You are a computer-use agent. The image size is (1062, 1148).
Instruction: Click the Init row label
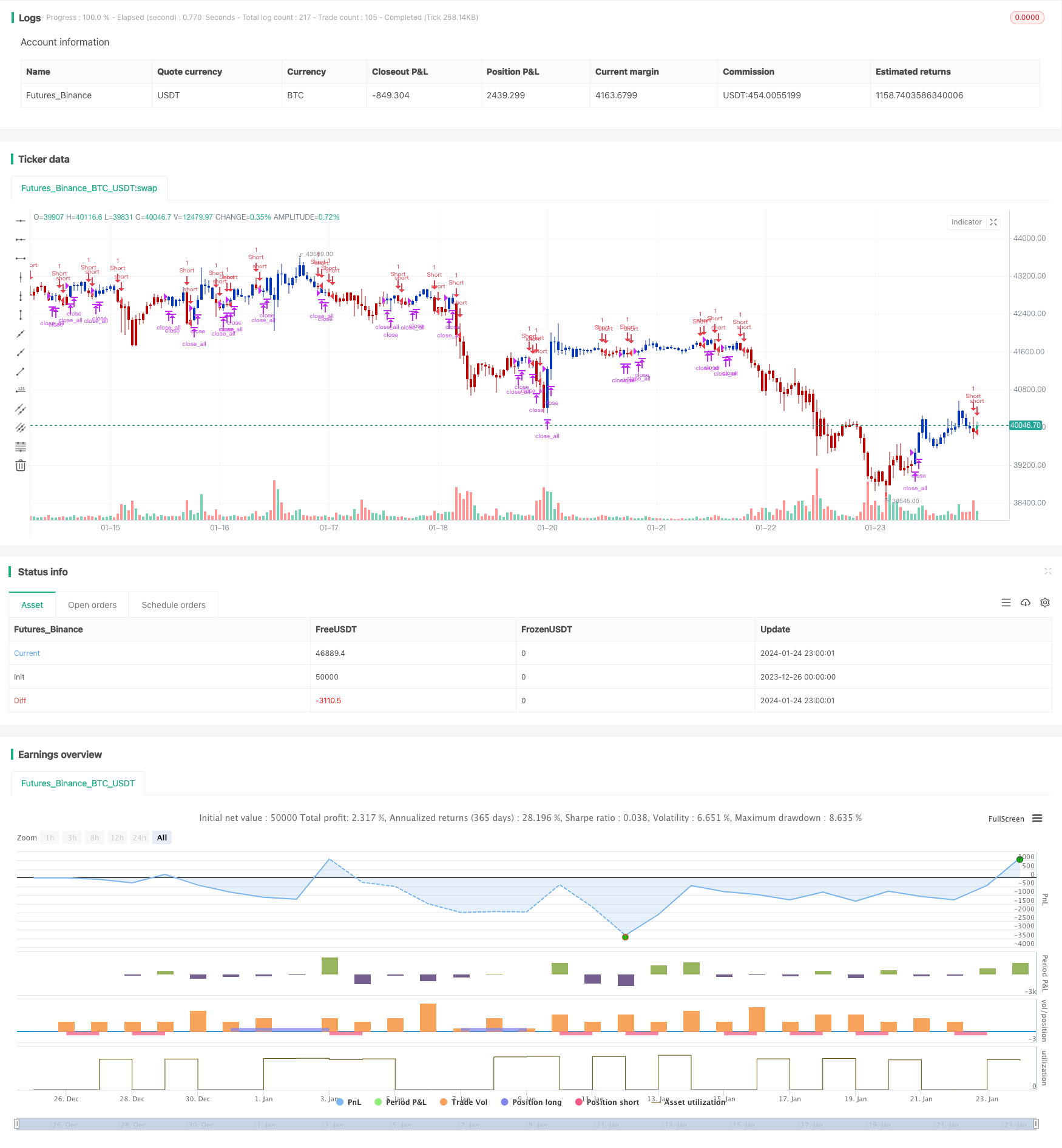pos(19,677)
